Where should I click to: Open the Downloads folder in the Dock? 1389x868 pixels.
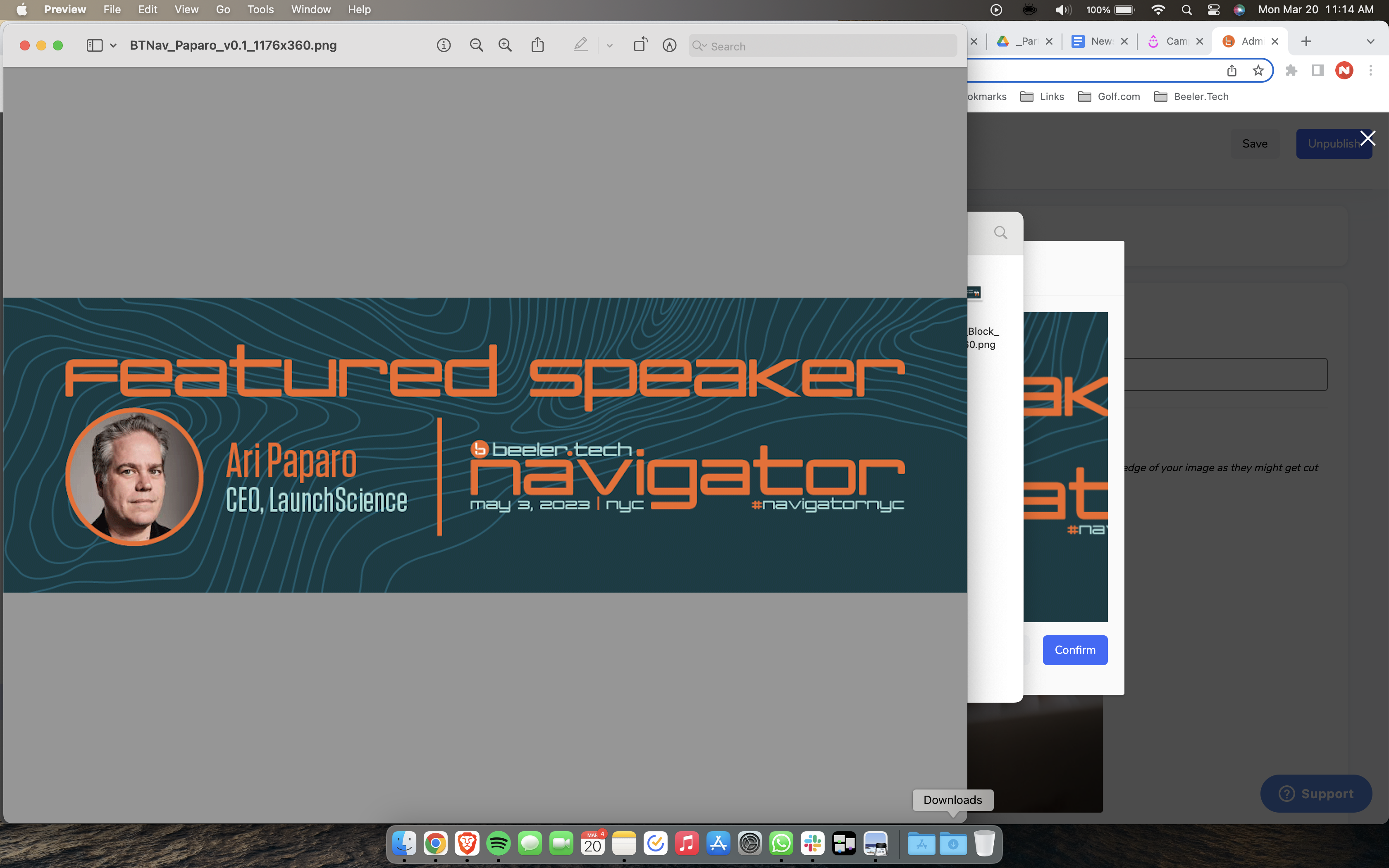pos(953,843)
